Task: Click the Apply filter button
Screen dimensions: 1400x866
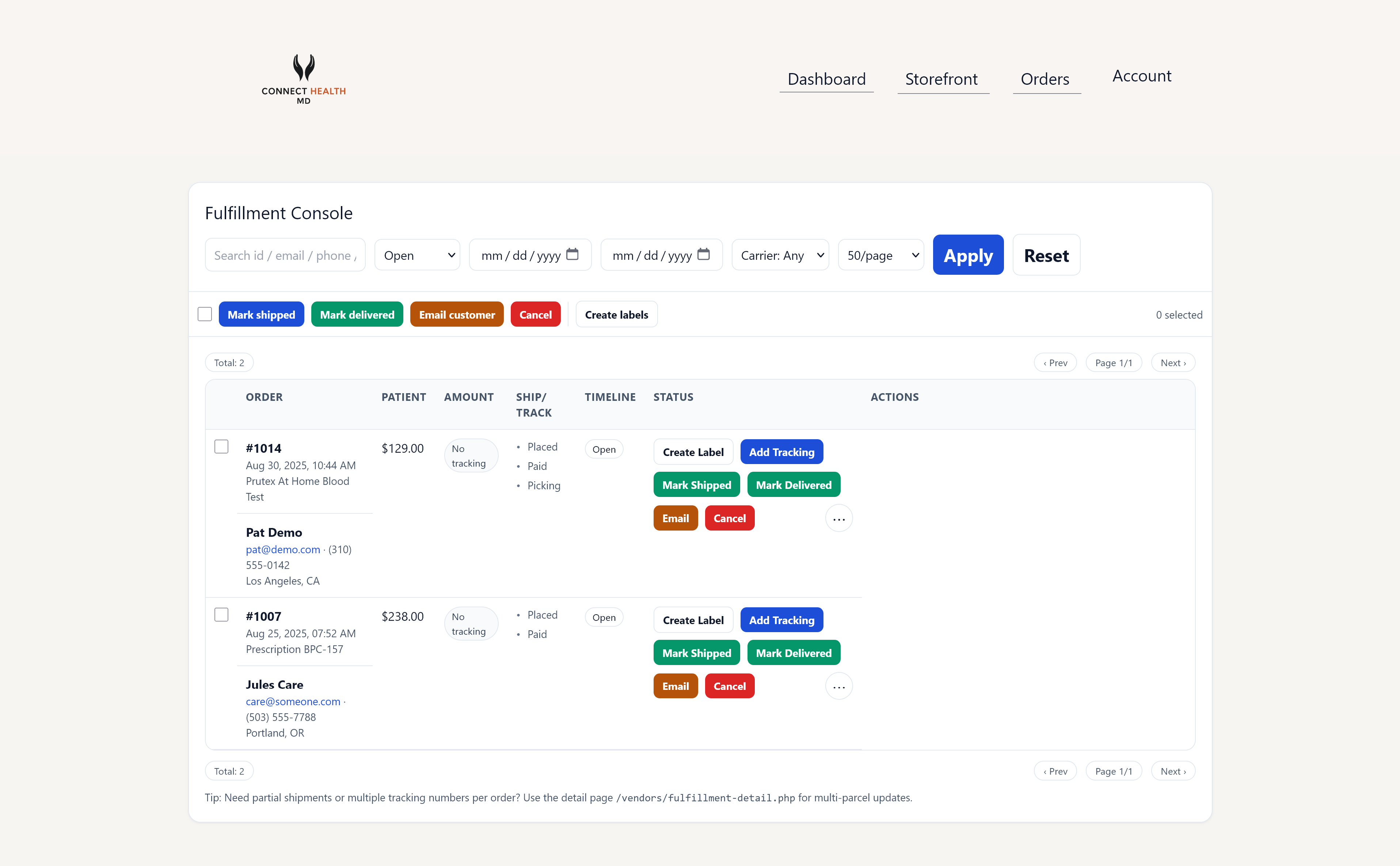Action: (968, 255)
